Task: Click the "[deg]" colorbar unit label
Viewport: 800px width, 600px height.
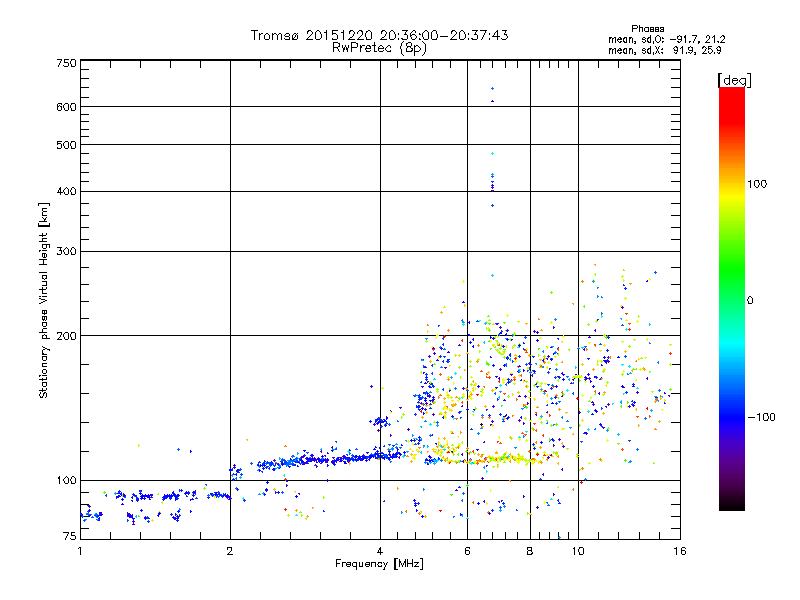Action: coord(734,80)
